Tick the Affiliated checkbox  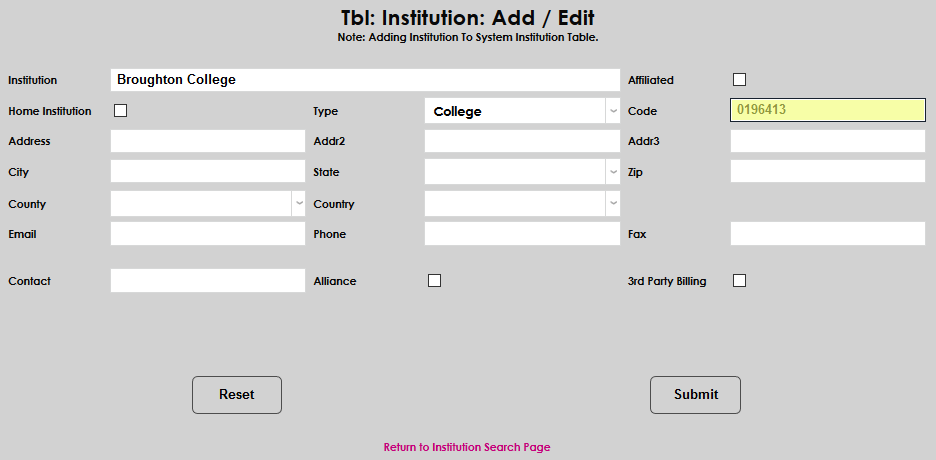pos(740,80)
